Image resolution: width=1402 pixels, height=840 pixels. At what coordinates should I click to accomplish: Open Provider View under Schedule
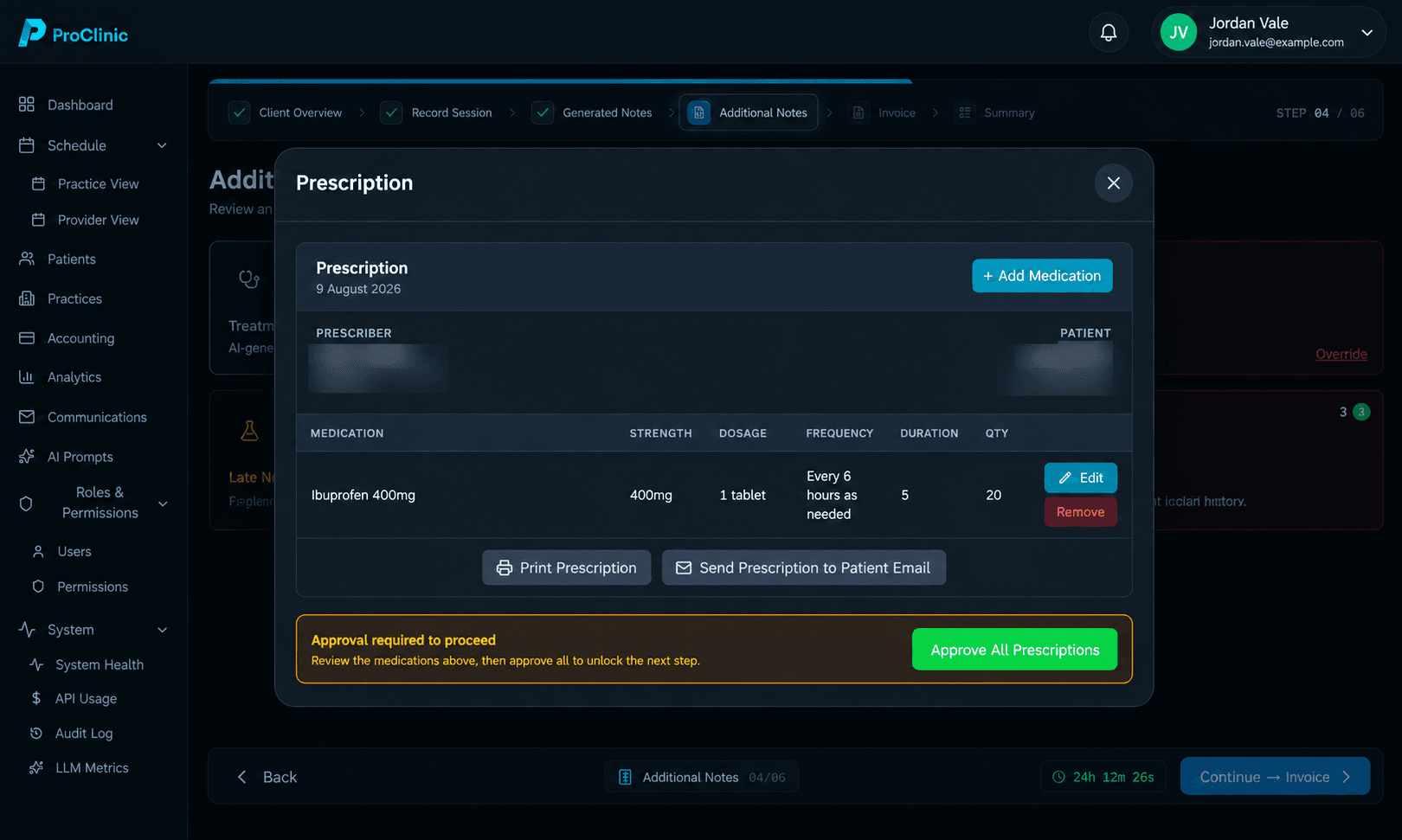point(98,220)
